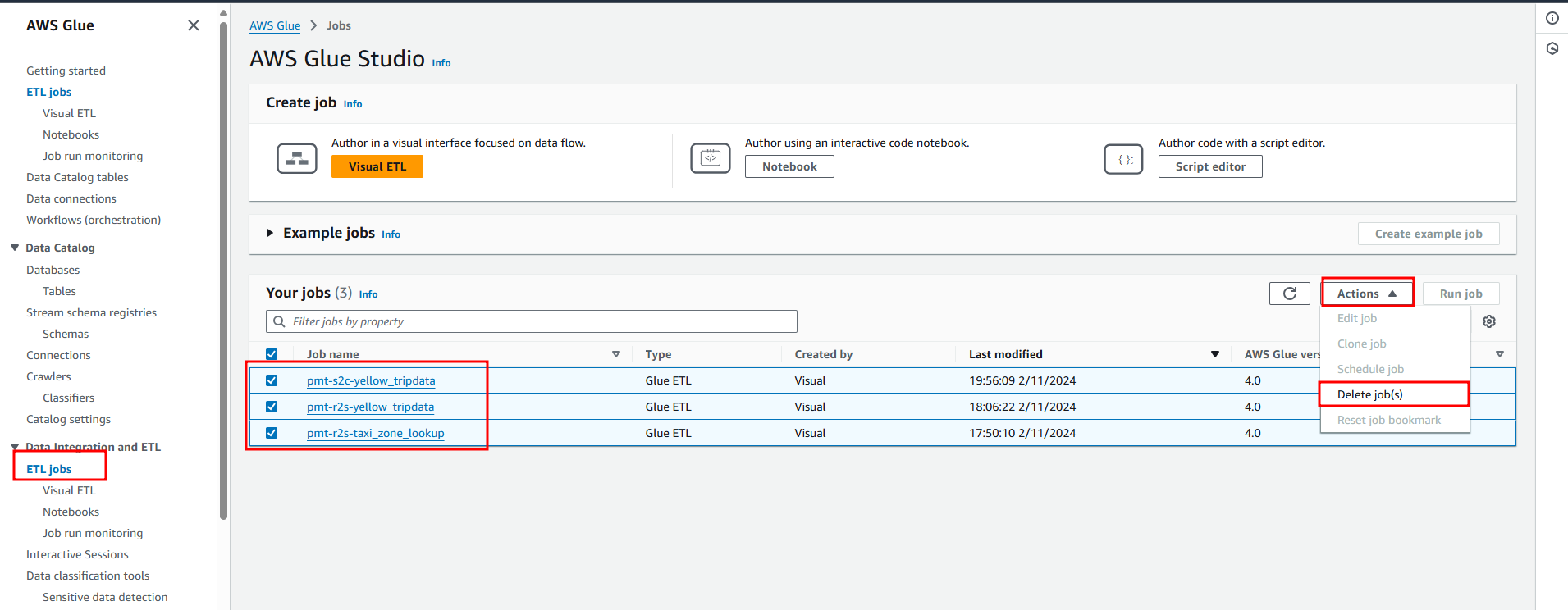Click the notebook code icon

pos(711,158)
